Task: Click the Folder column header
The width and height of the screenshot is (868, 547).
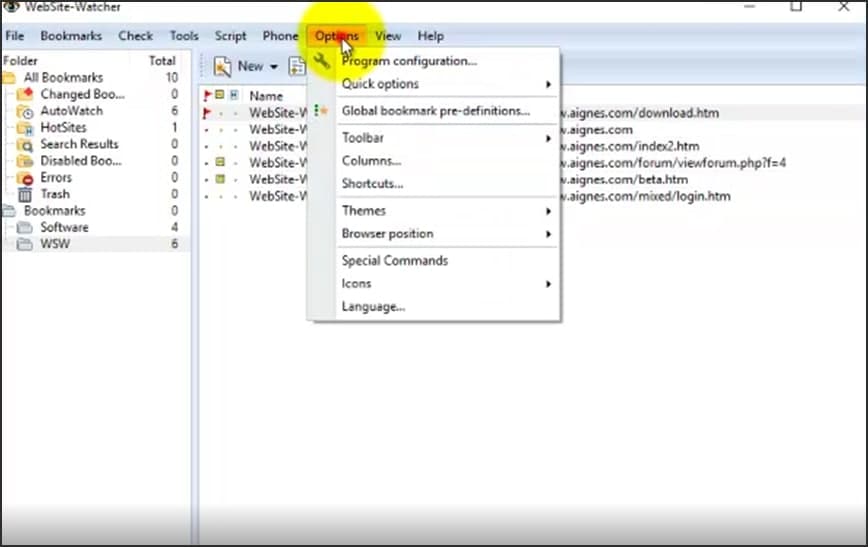Action: (x=20, y=61)
